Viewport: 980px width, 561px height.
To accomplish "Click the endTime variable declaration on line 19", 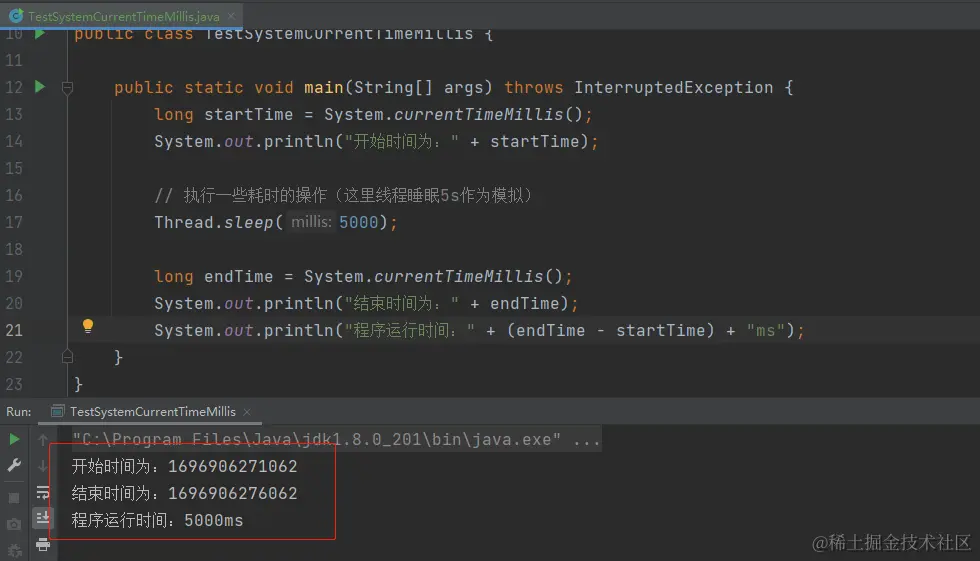I will click(x=239, y=276).
